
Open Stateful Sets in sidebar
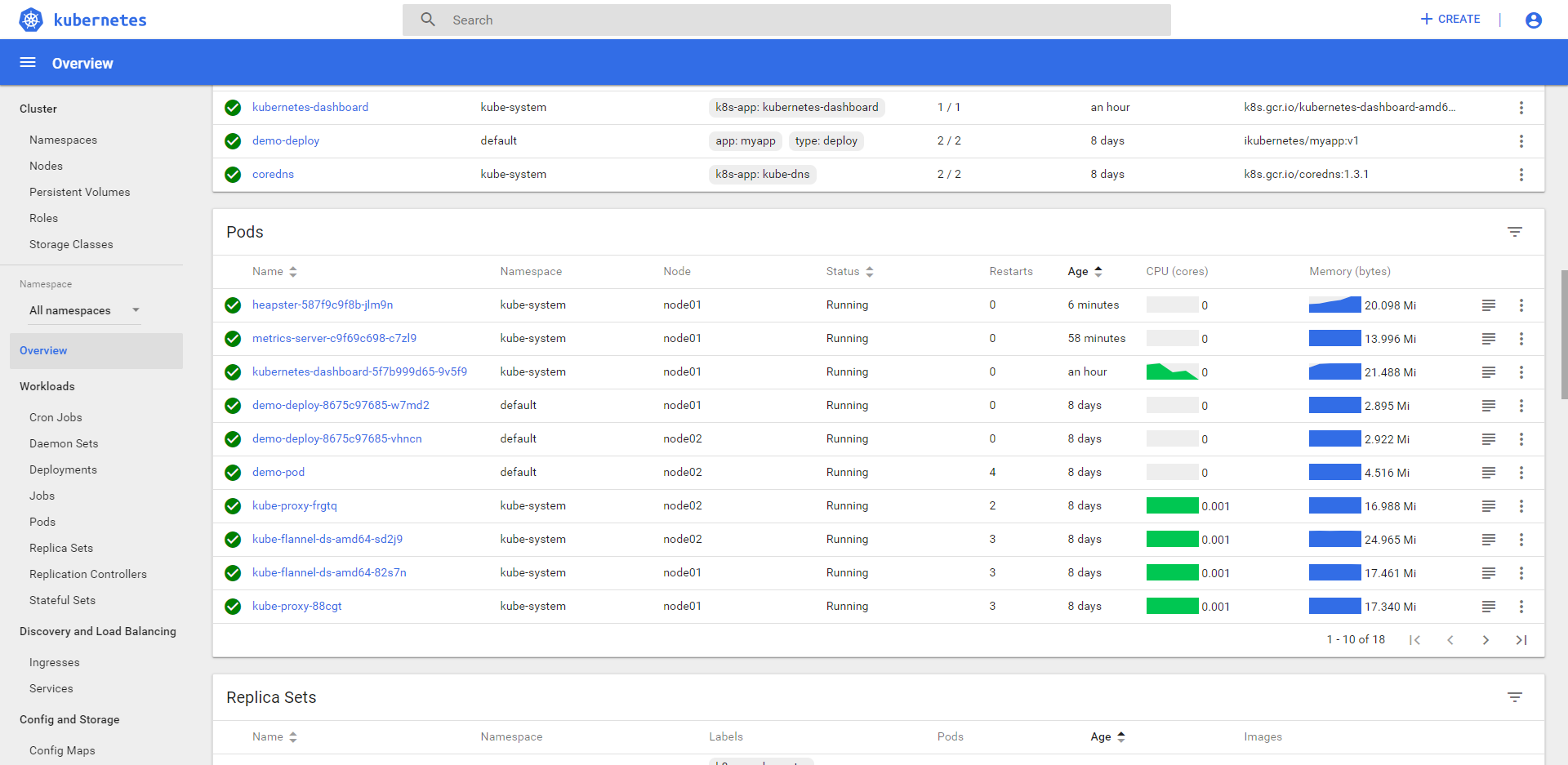click(62, 600)
